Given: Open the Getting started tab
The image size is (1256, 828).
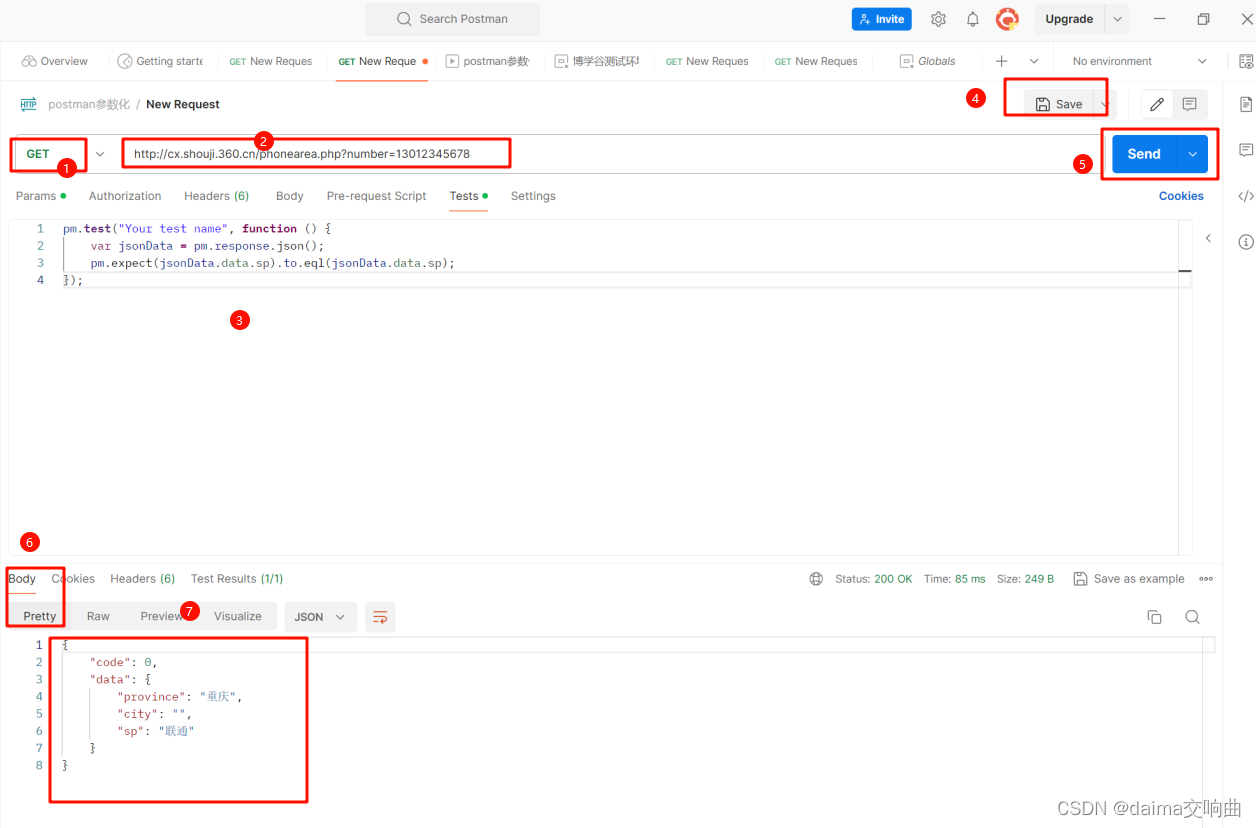Looking at the screenshot, I should coord(160,61).
